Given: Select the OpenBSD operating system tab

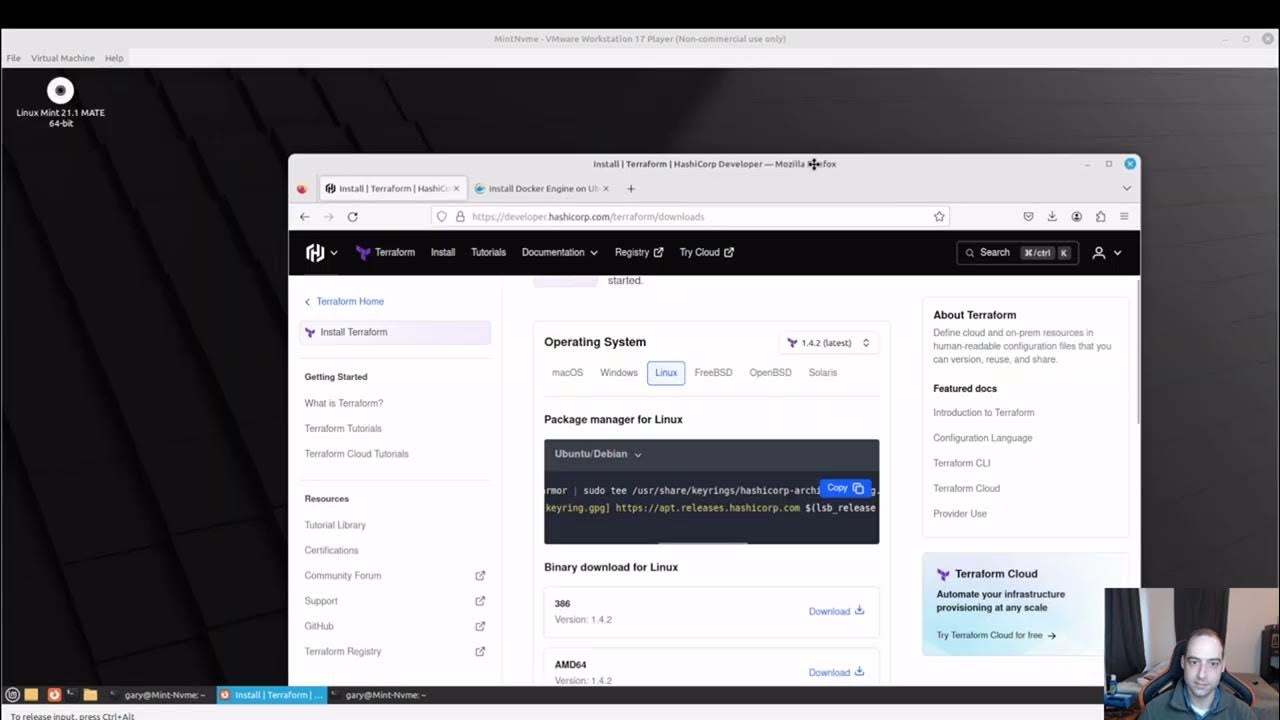Looking at the screenshot, I should [x=770, y=372].
